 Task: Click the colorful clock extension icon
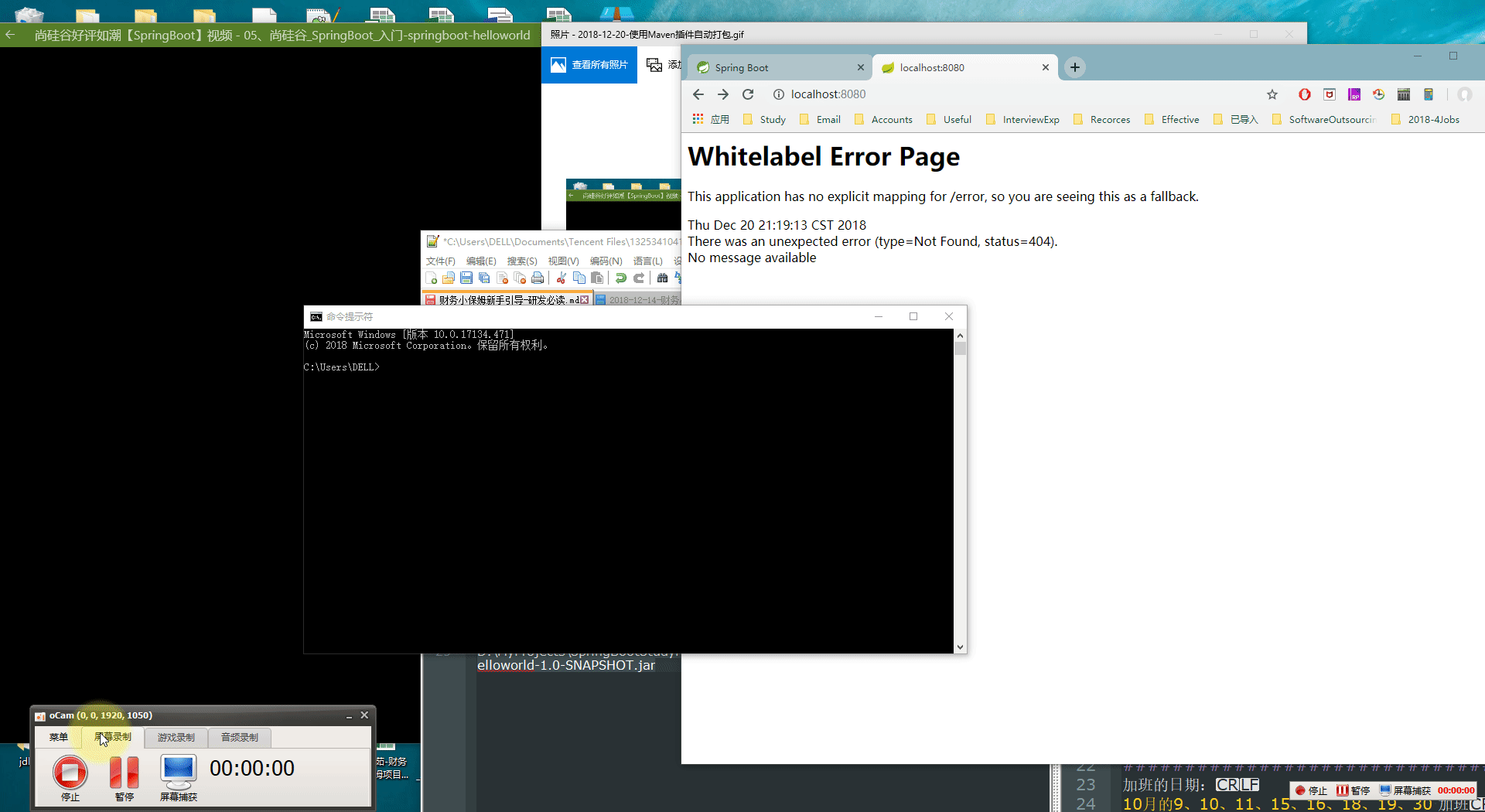(x=1379, y=94)
